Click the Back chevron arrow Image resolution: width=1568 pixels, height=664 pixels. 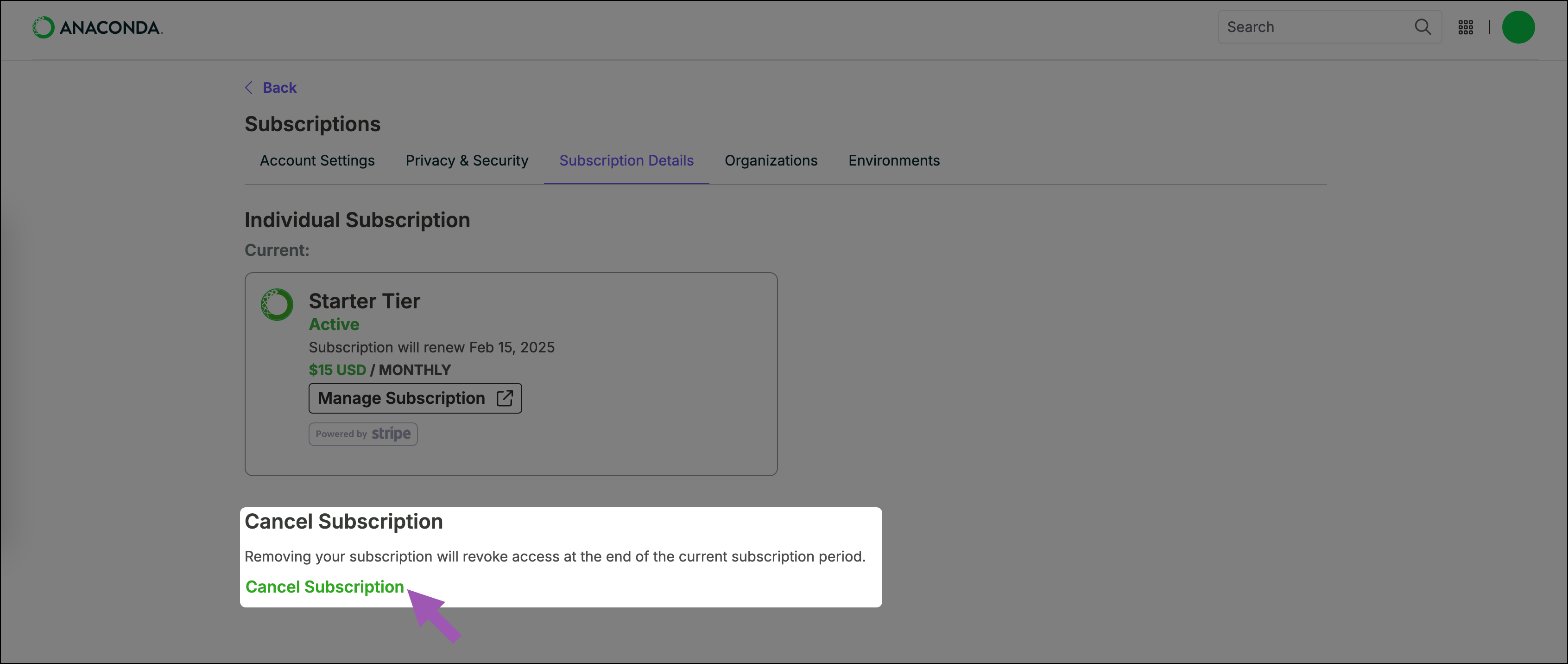[x=249, y=88]
